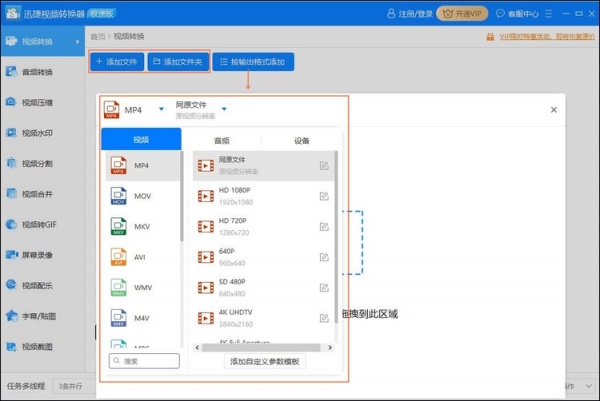Select the MKV format
This screenshot has width=600, height=401.
142,227
